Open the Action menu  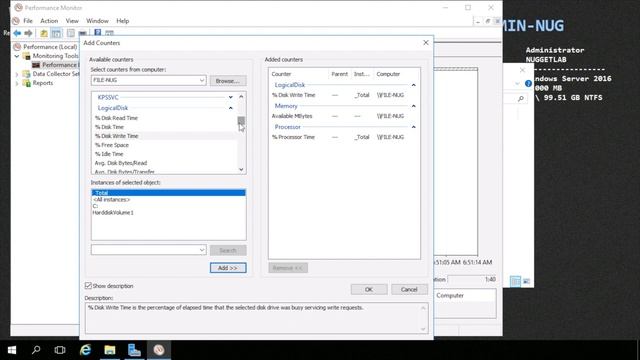tap(49, 21)
